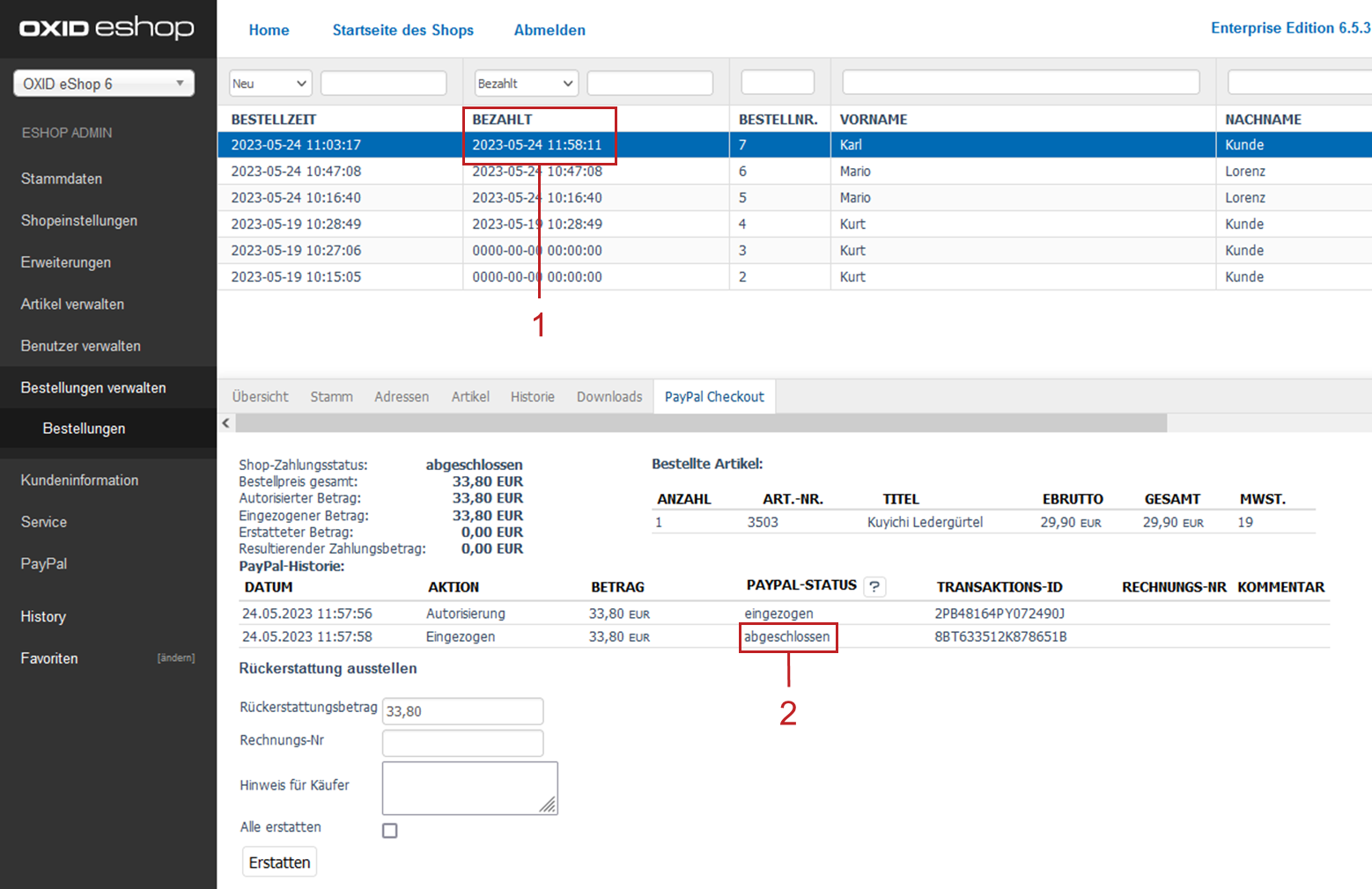
Task: Open Artikel verwalten in the sidebar
Action: coord(72,305)
